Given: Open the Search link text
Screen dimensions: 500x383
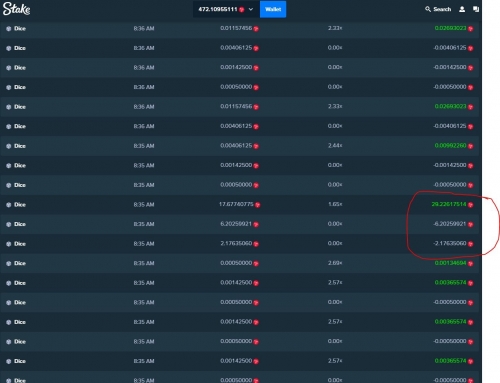Looking at the screenshot, I should click(442, 9).
